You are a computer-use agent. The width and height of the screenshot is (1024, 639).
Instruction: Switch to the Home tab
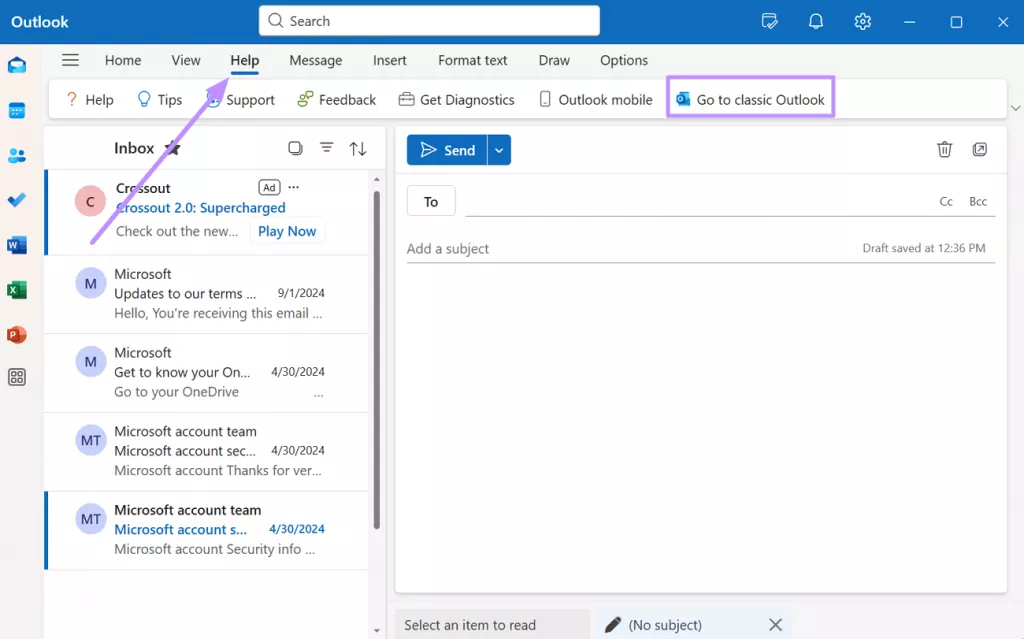123,60
